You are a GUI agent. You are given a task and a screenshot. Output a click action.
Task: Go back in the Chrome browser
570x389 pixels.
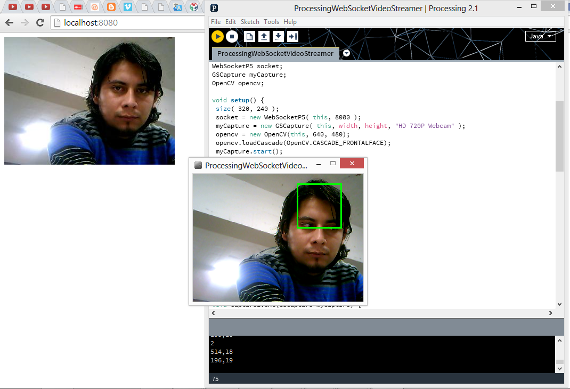click(x=9, y=23)
